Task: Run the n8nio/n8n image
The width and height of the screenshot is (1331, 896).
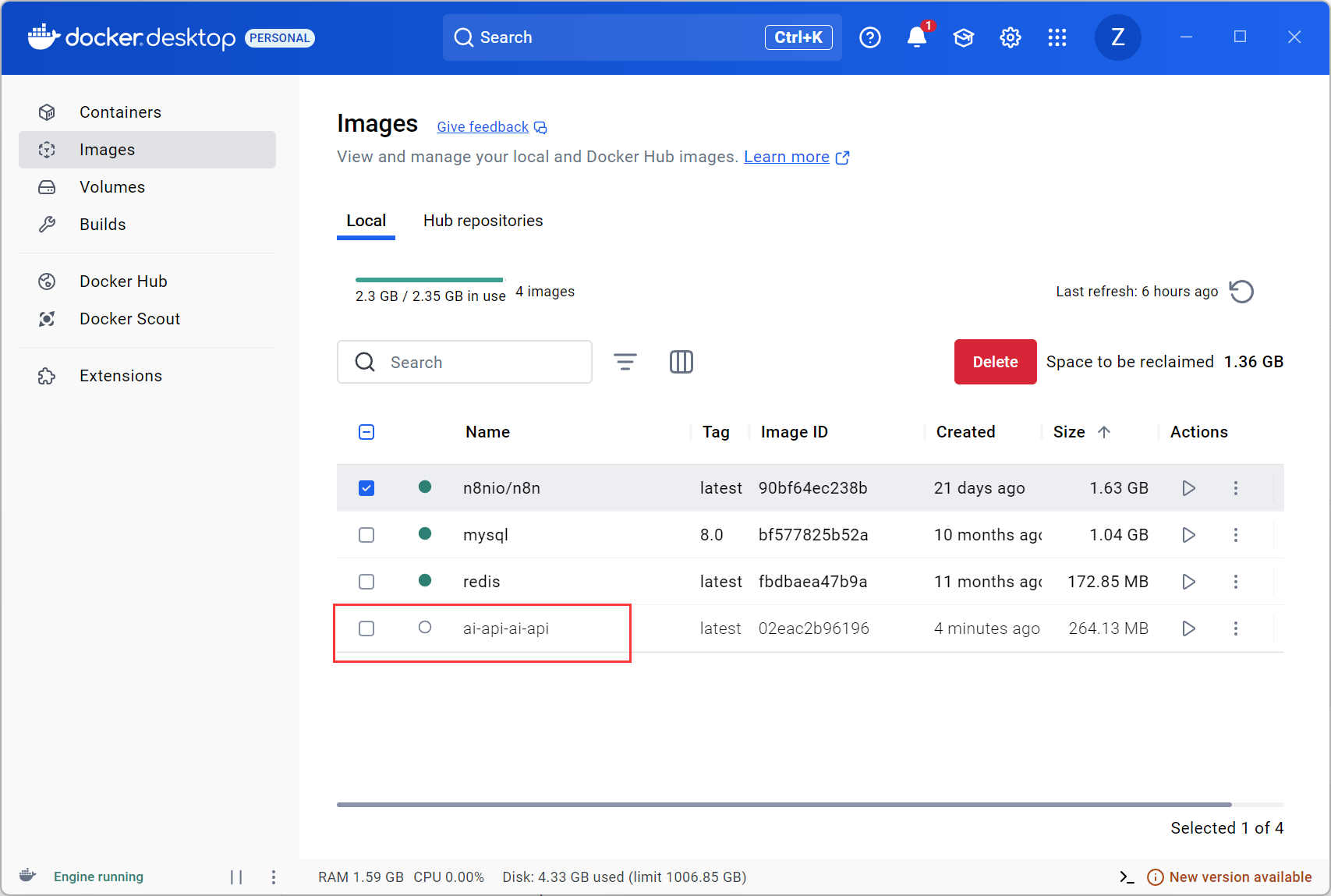Action: pos(1189,488)
